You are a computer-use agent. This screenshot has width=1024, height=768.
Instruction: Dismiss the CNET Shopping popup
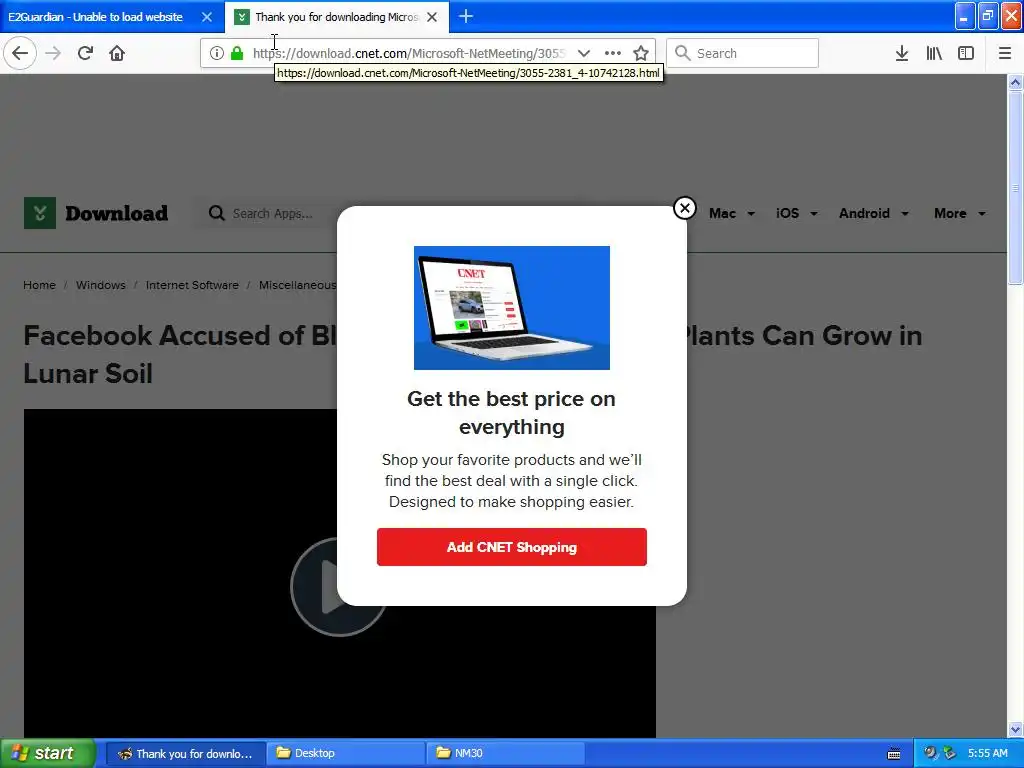coord(684,208)
